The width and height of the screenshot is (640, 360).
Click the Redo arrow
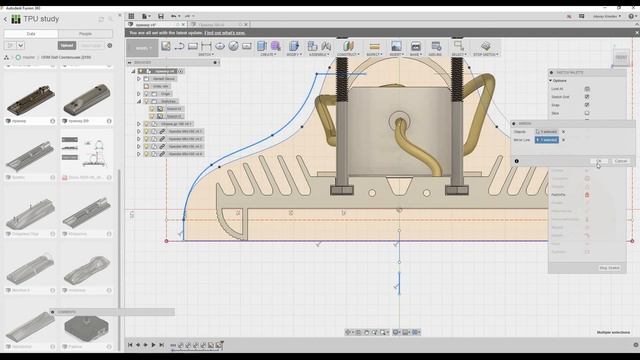189,16
